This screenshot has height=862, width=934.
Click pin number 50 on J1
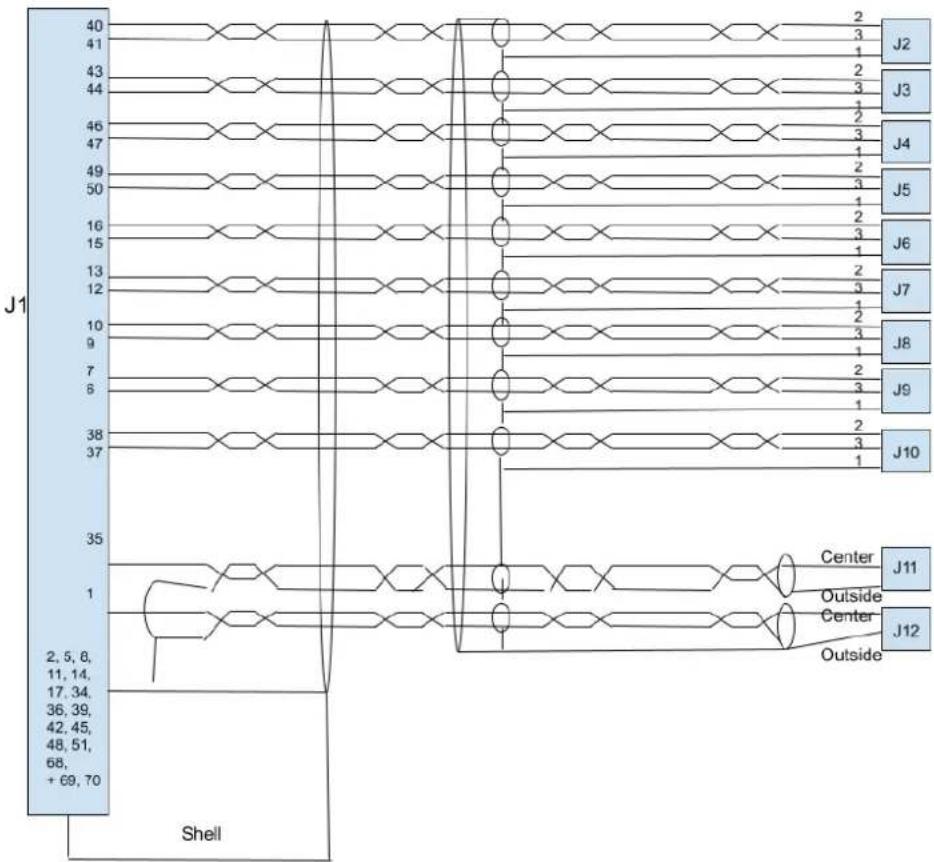coord(95,189)
